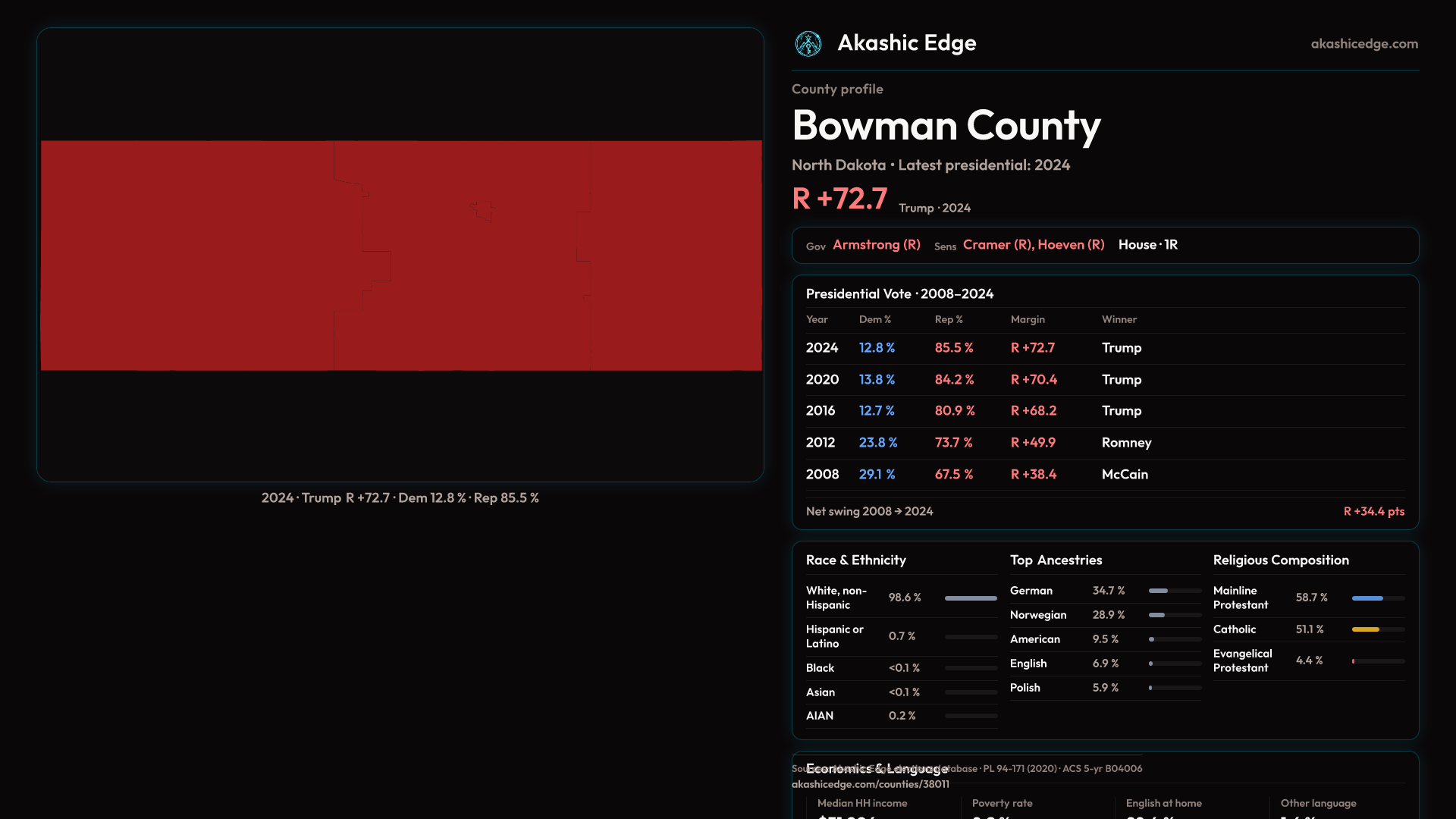Click the Margin column header
Screen dimensions: 1456x819
pos(1028,320)
